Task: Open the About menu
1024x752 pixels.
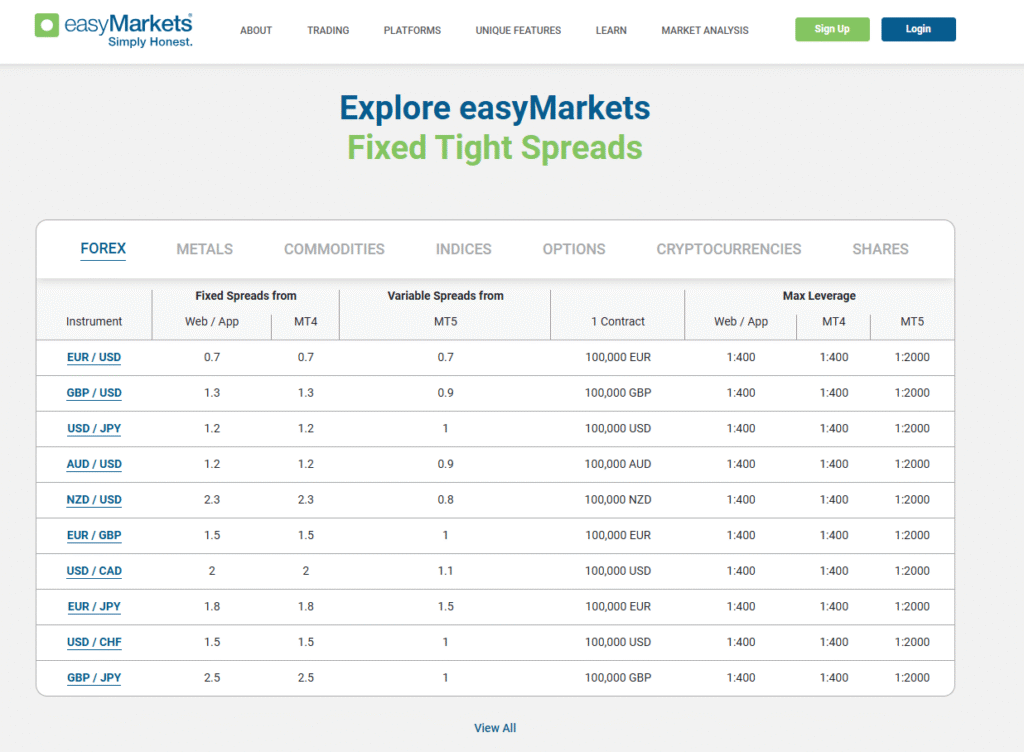Action: pyautogui.click(x=256, y=30)
